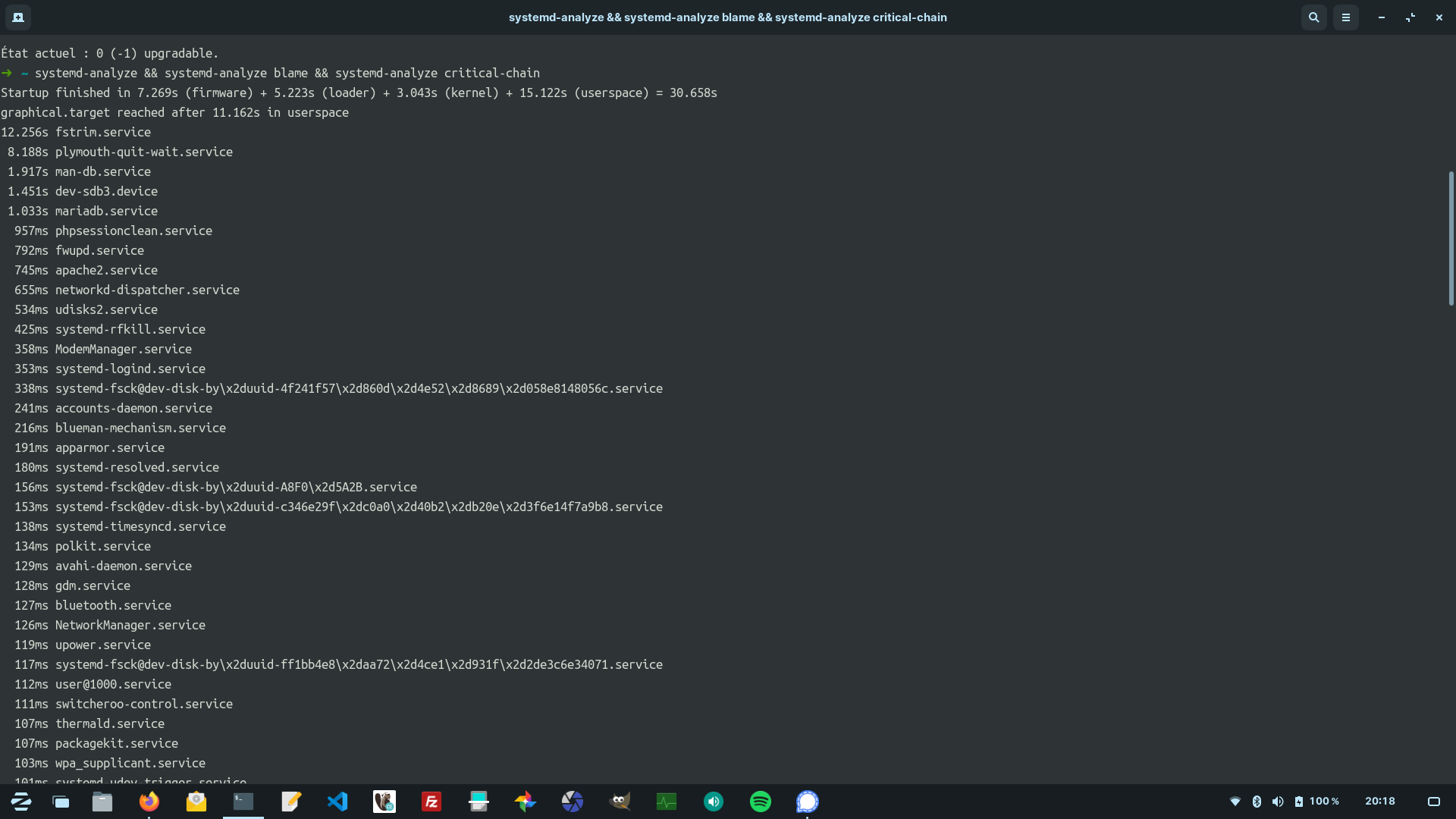The height and width of the screenshot is (819, 1456).
Task: Click the show desktop button in the panel
Action: [x=1433, y=802]
